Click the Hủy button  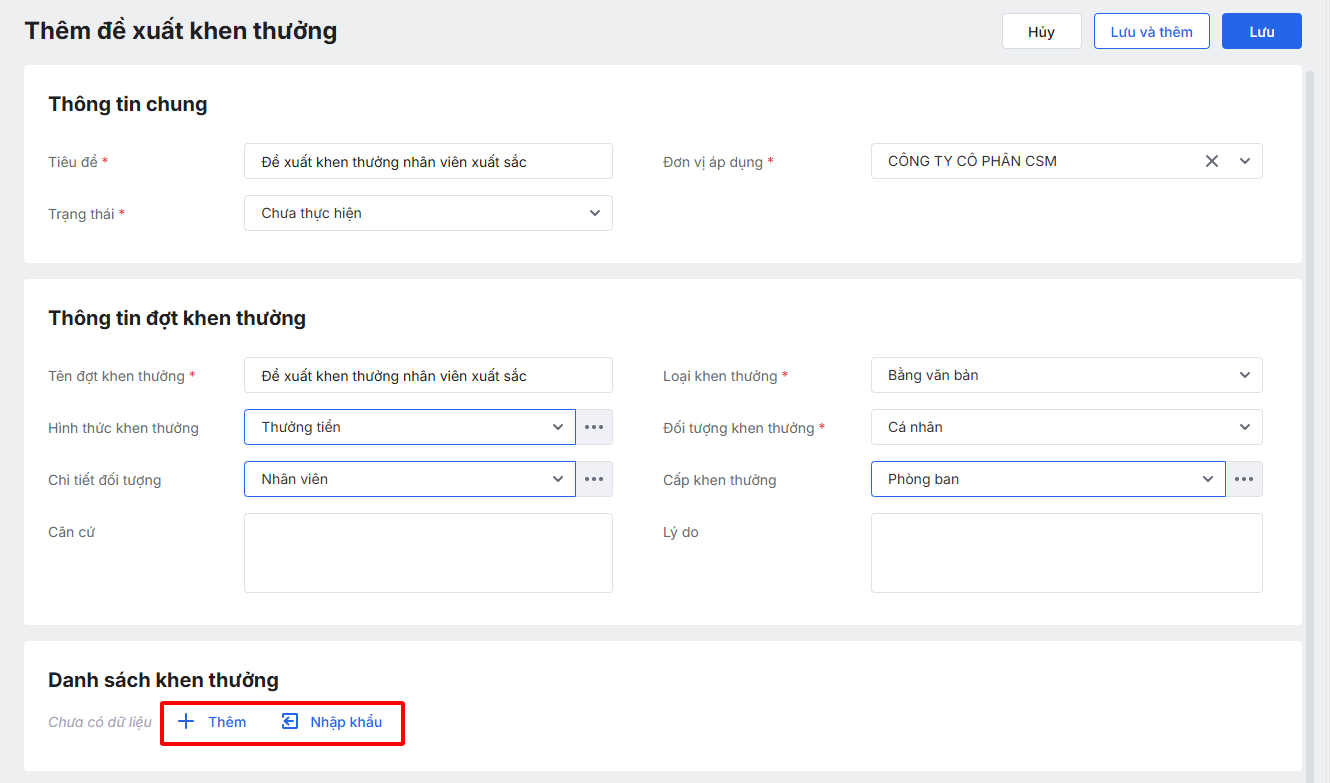pos(1041,32)
